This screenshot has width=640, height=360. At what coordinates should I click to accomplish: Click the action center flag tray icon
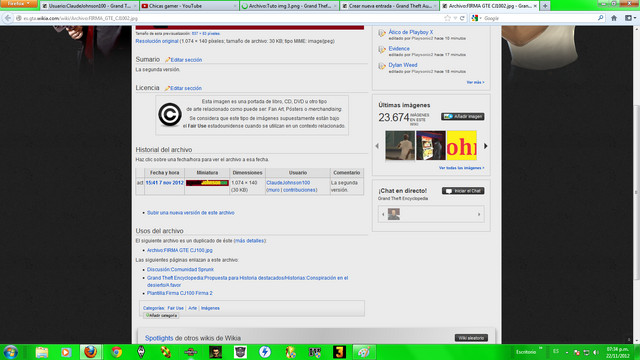577,352
